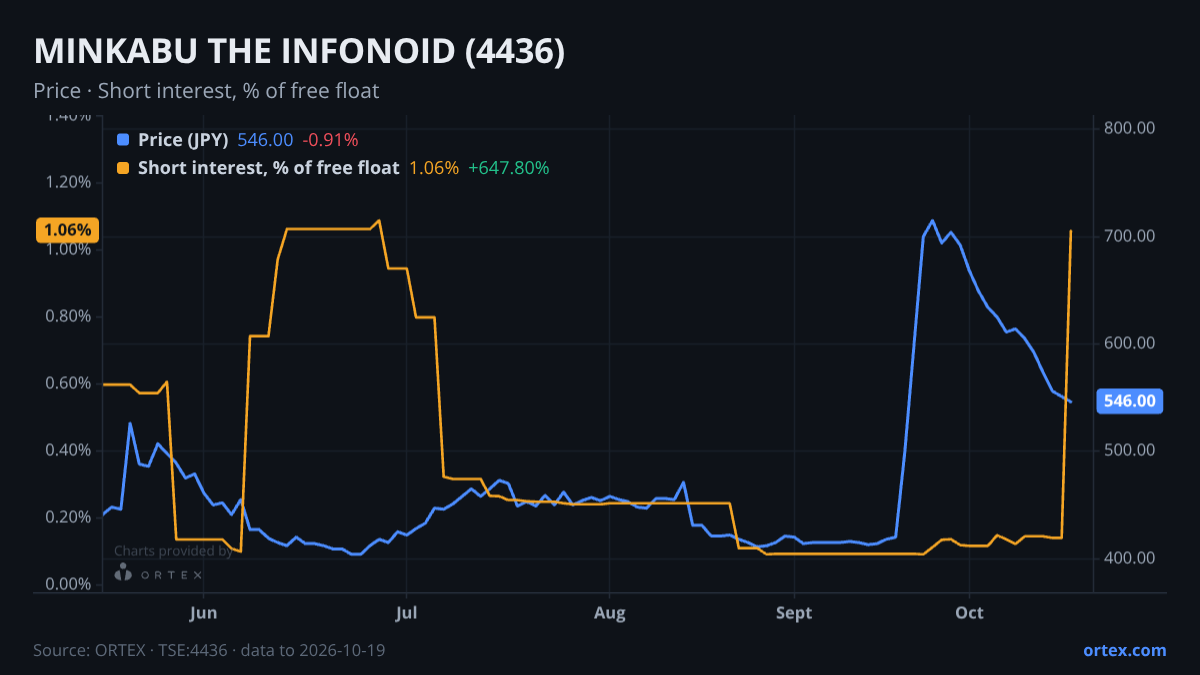Click the +647.80% short interest change
Screen dimensions: 1200x675
point(509,168)
